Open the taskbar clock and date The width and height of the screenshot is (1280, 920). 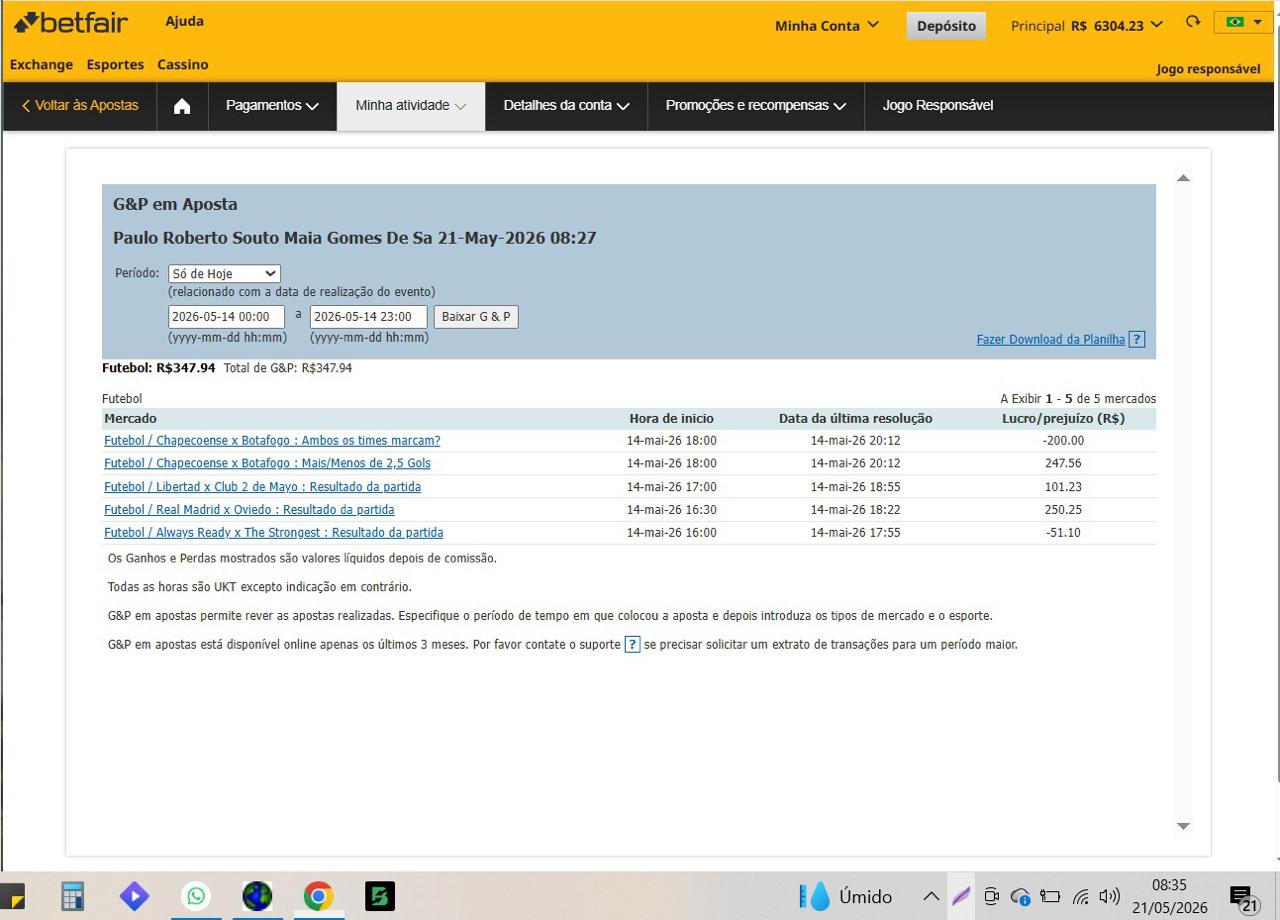[x=1169, y=896]
